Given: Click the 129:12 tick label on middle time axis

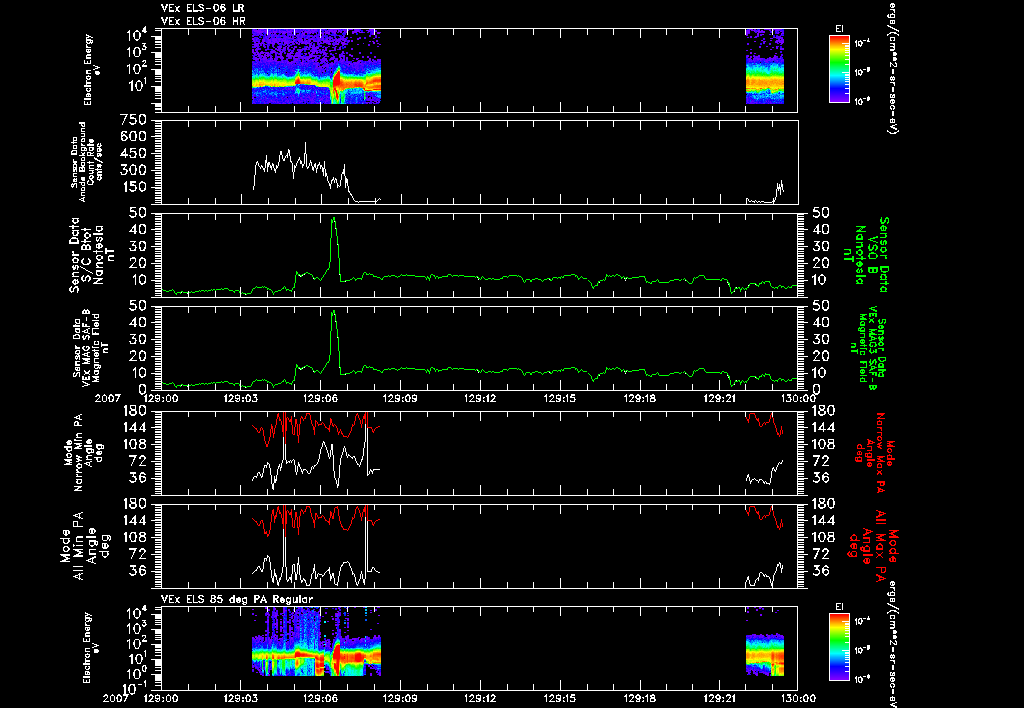Looking at the screenshot, I should click(481, 398).
